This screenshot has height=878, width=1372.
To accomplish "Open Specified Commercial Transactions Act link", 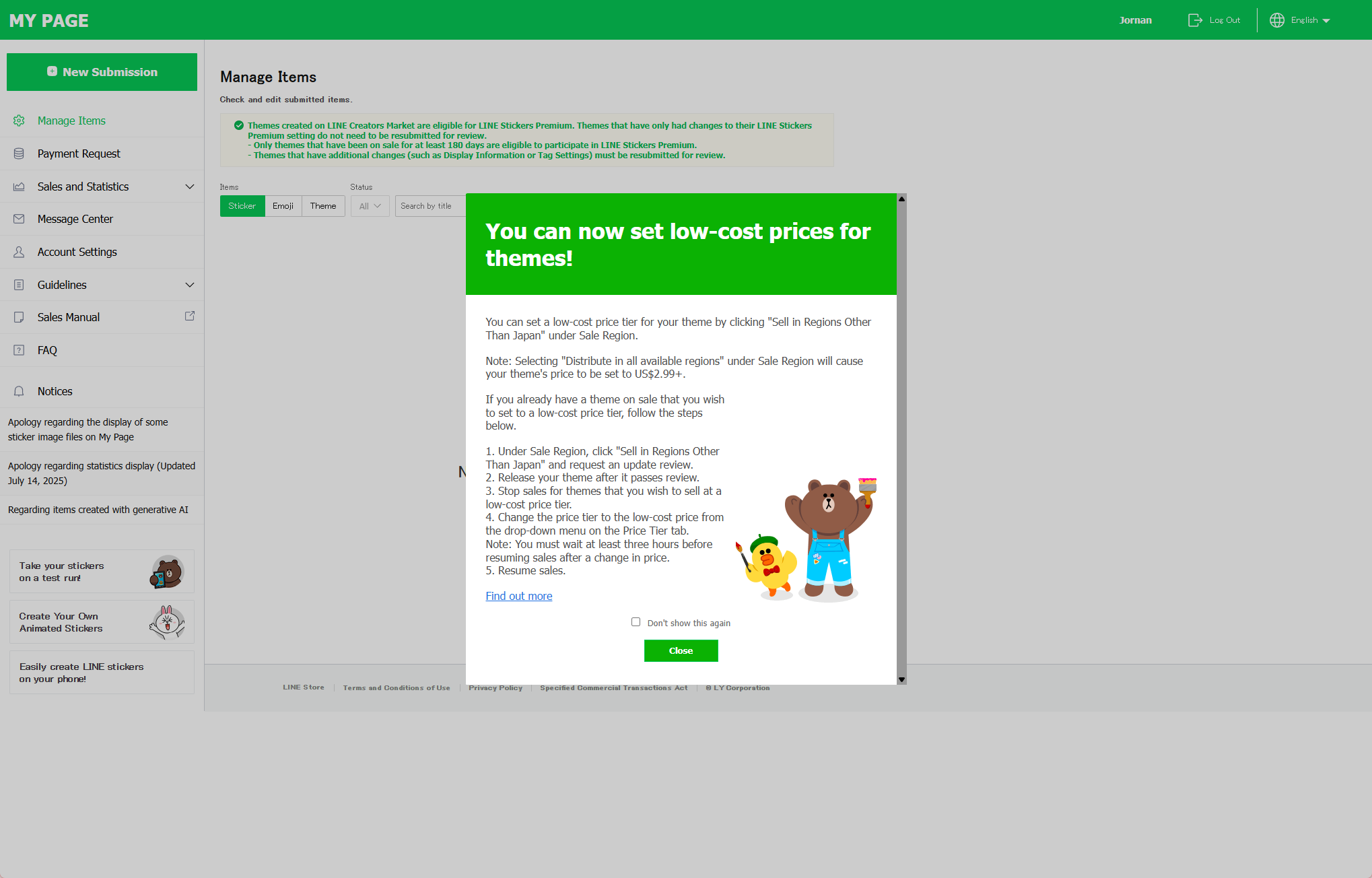I will (614, 687).
